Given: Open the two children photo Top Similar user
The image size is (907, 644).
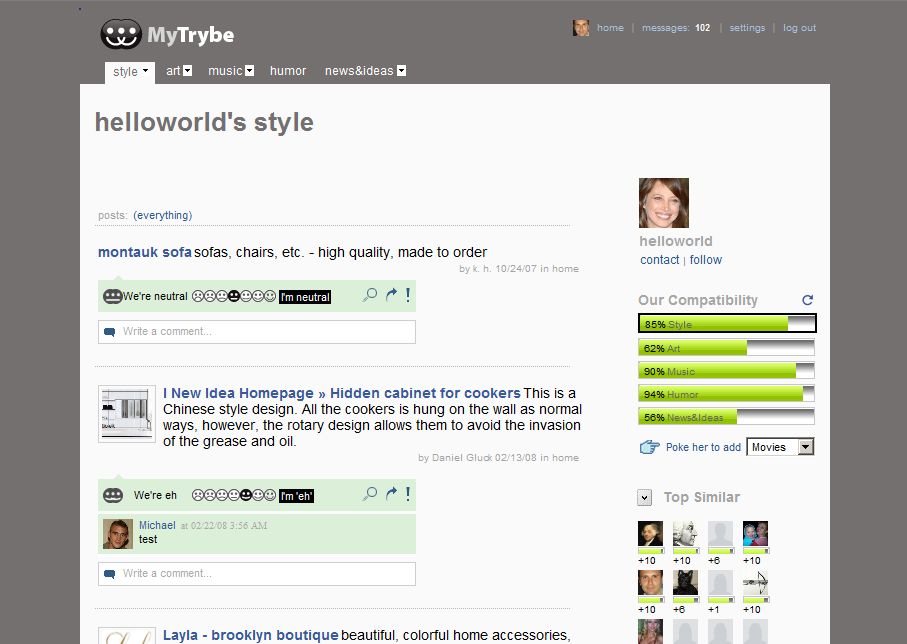Looking at the screenshot, I should 755,533.
